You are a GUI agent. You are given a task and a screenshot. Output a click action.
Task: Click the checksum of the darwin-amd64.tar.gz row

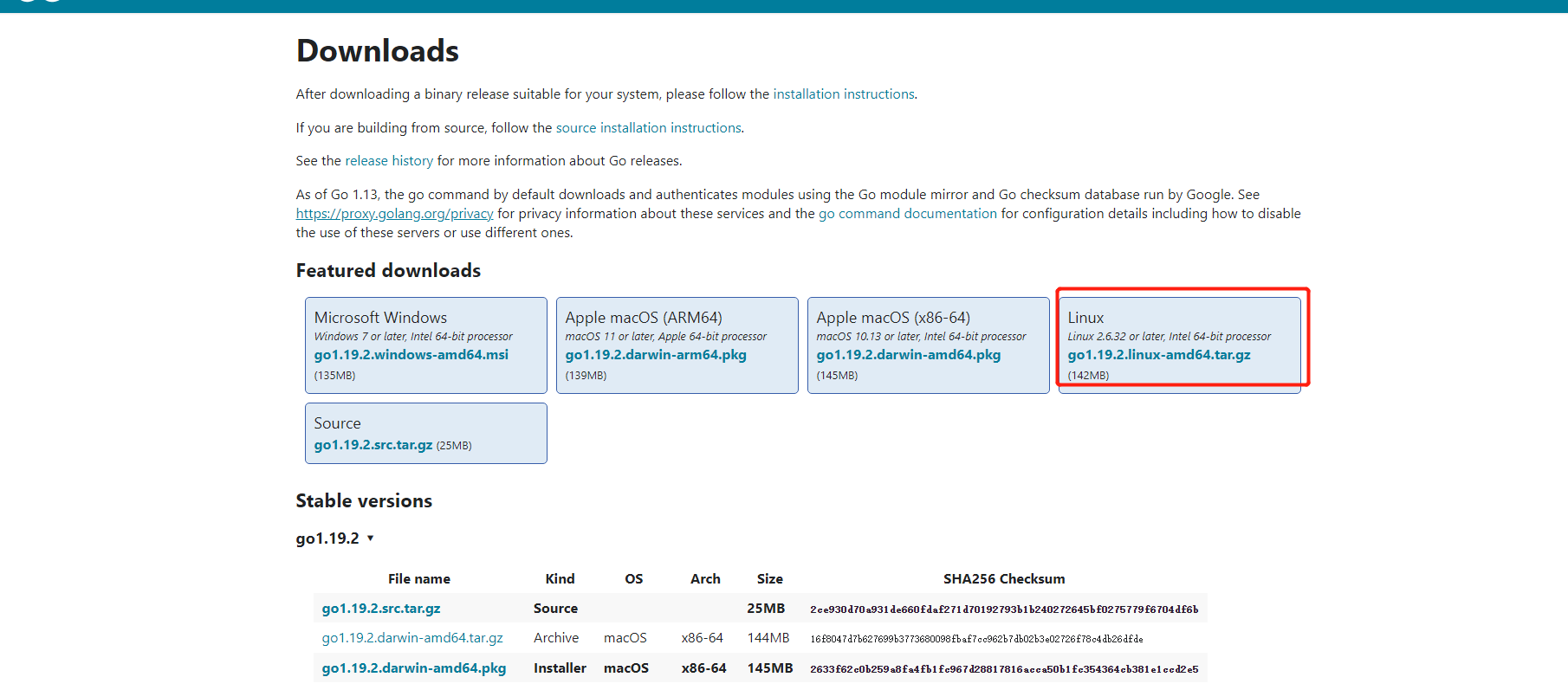(x=976, y=639)
